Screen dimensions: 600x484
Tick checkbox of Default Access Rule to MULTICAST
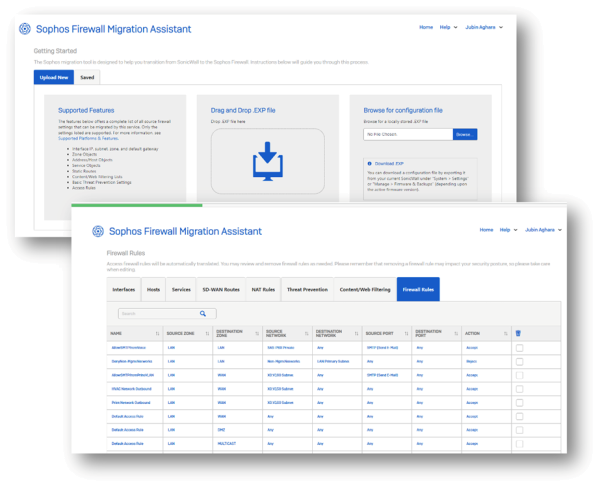click(x=519, y=444)
